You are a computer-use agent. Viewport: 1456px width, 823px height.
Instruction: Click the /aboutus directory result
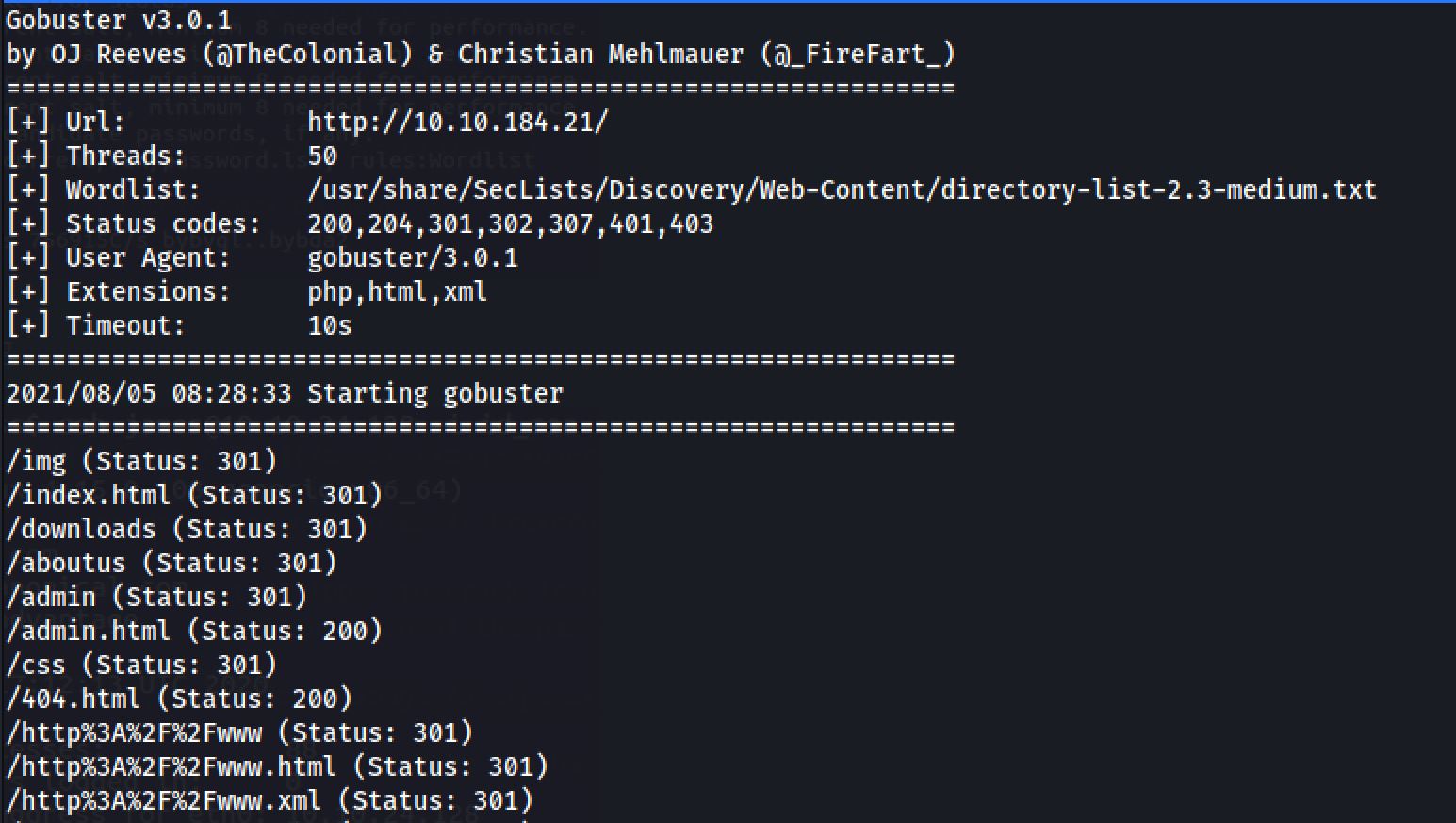coord(172,563)
